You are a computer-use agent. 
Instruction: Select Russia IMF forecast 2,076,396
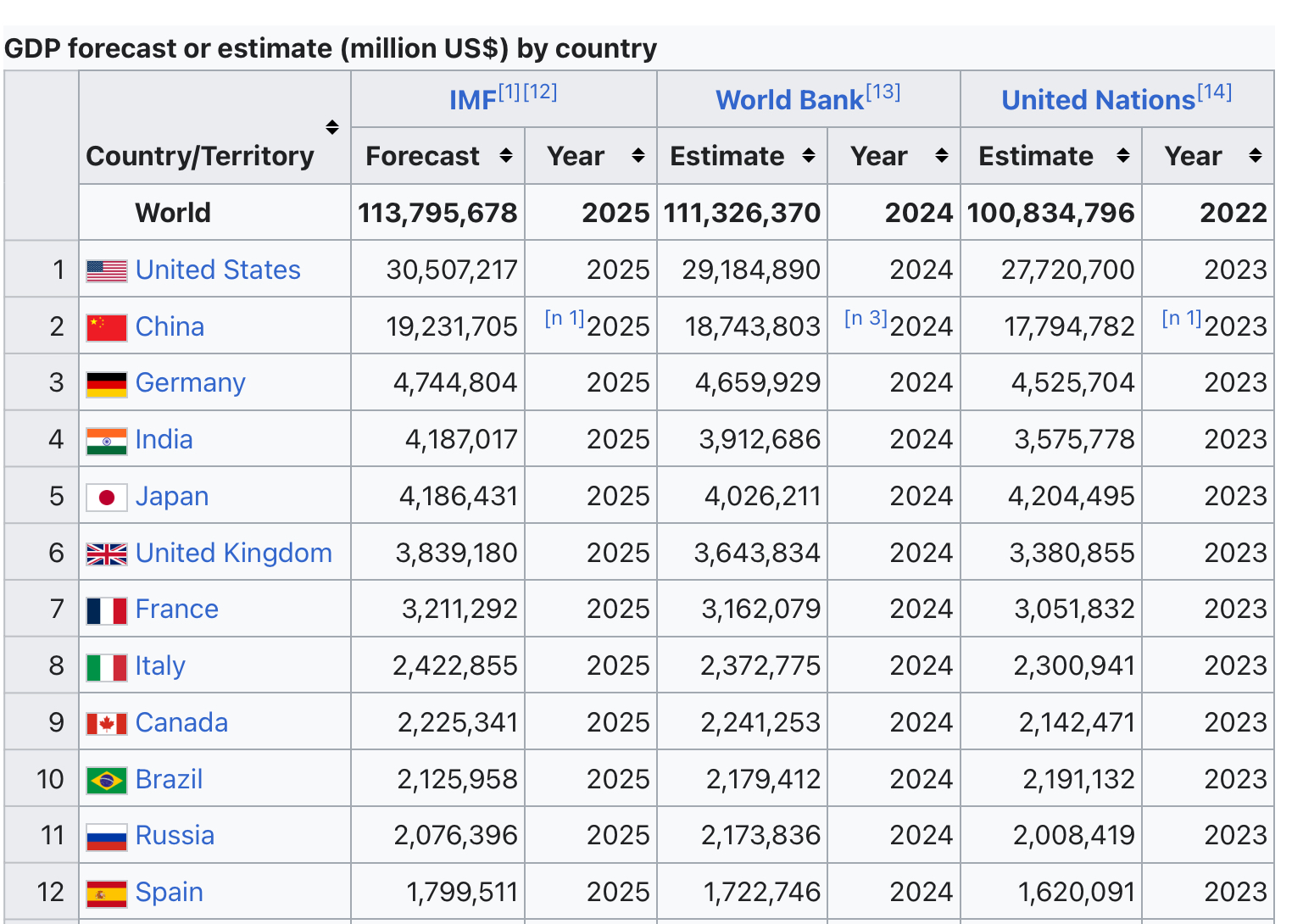coord(456,835)
